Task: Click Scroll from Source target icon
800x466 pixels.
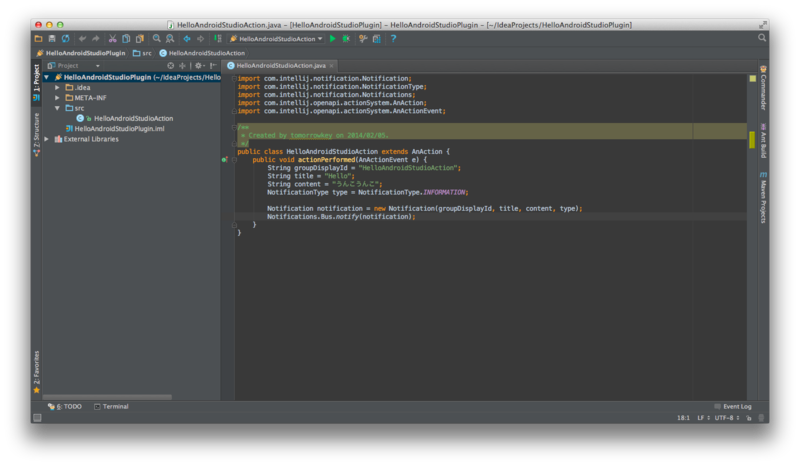Action: point(170,66)
